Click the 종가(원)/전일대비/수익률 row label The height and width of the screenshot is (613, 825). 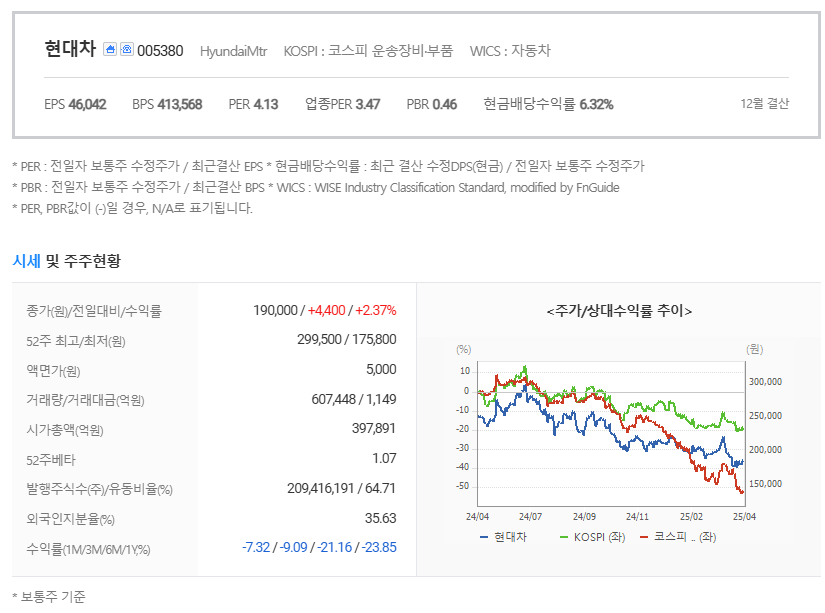pos(94,311)
